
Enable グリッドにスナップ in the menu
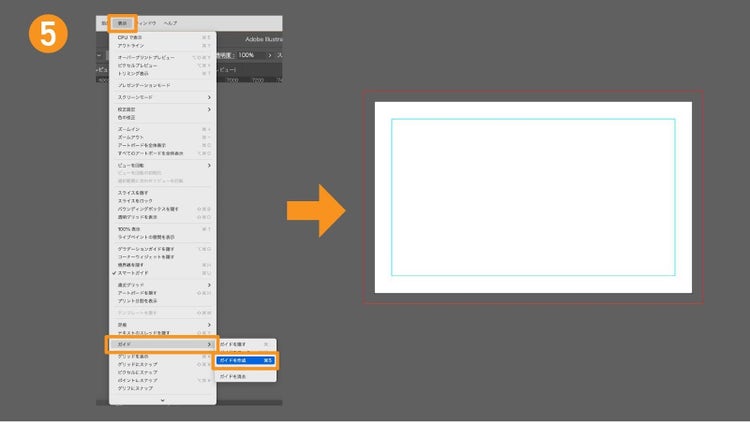coord(163,364)
